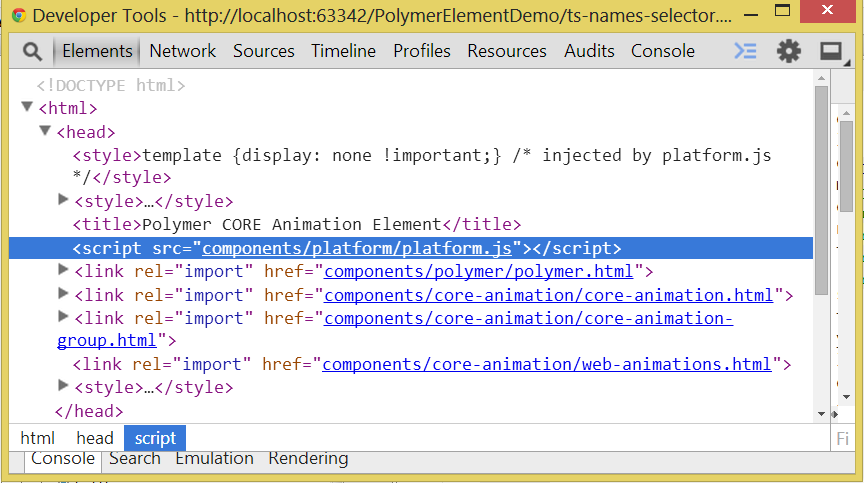The image size is (864, 484).
Task: Click the dock-to-window icon
Action: 831,51
